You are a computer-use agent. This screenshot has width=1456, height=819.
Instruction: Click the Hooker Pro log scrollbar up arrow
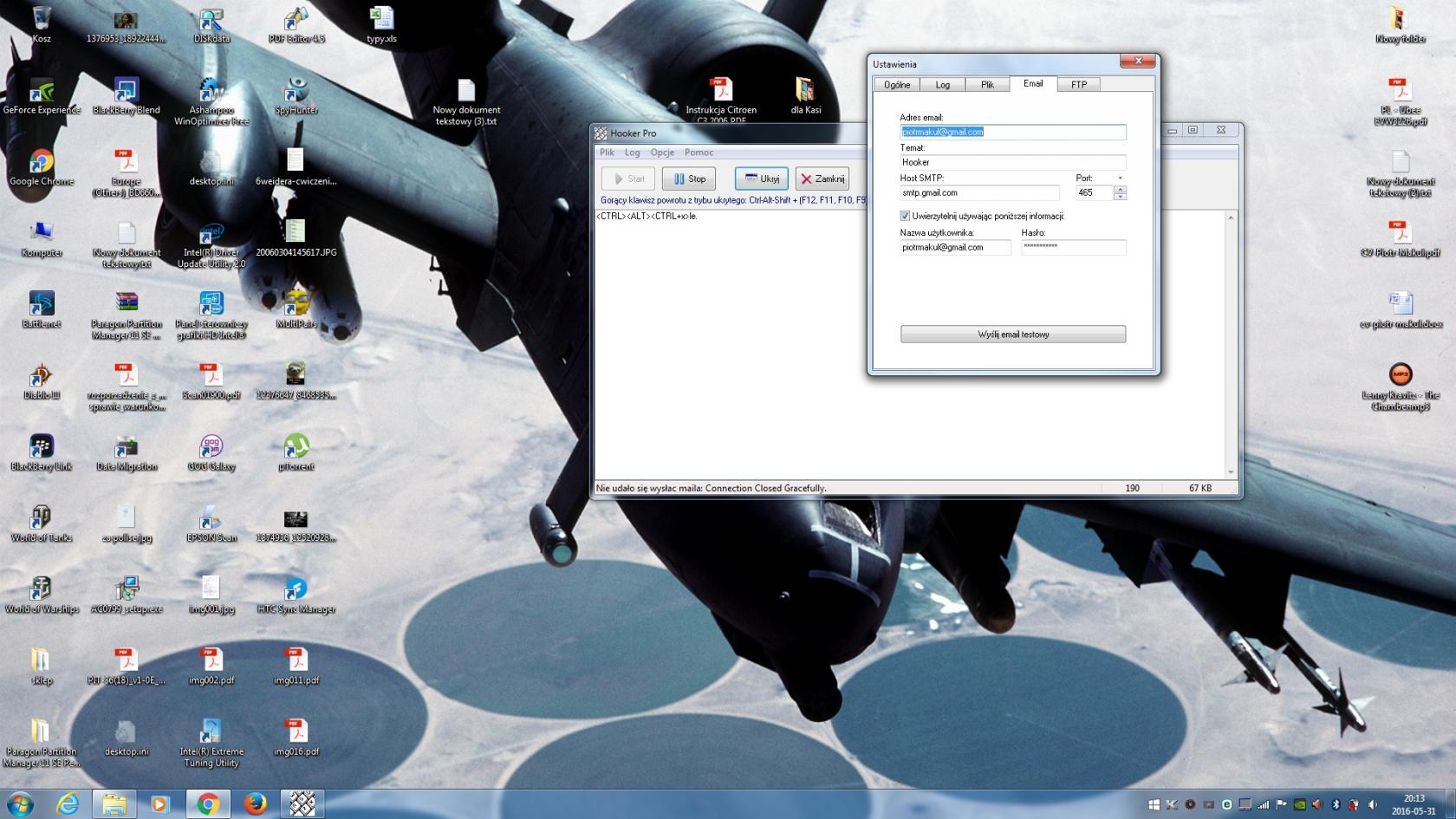[1231, 217]
